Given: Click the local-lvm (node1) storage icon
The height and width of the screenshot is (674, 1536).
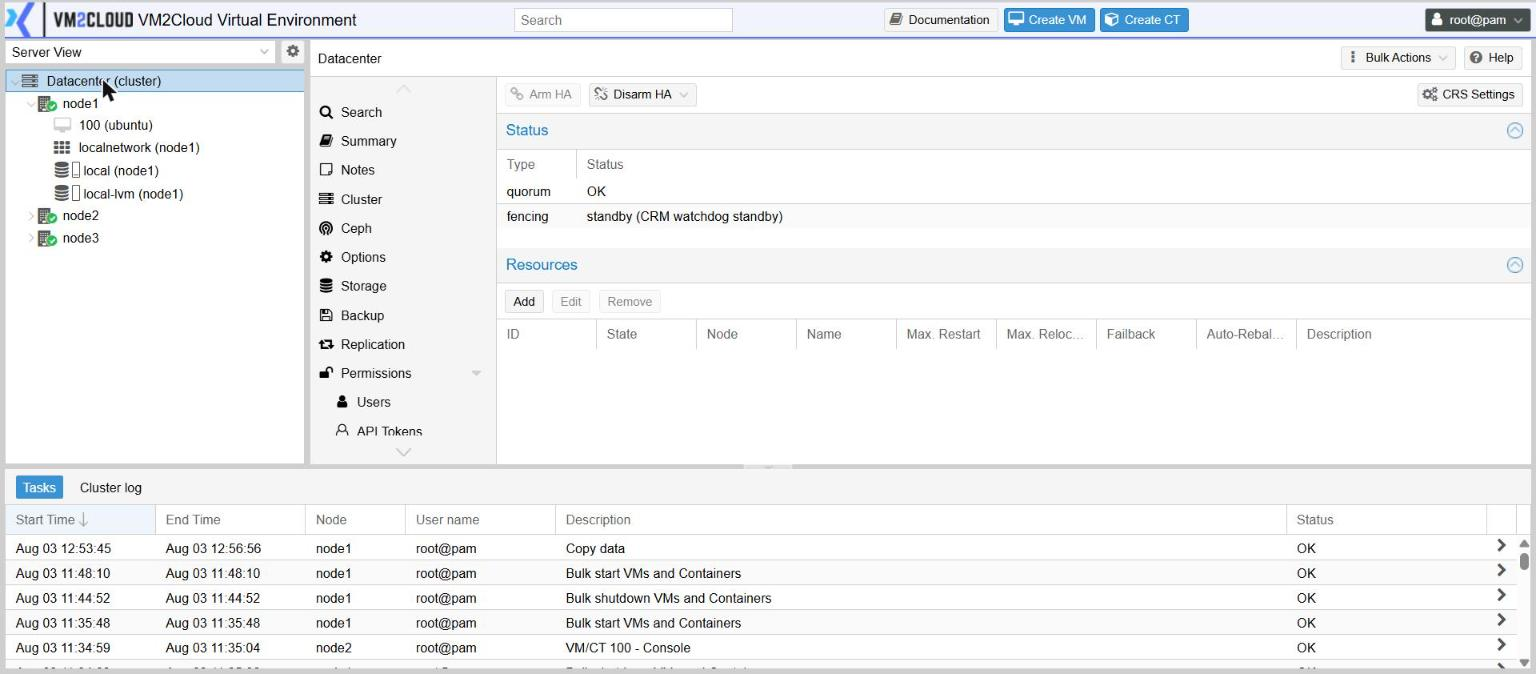Looking at the screenshot, I should [x=62, y=193].
